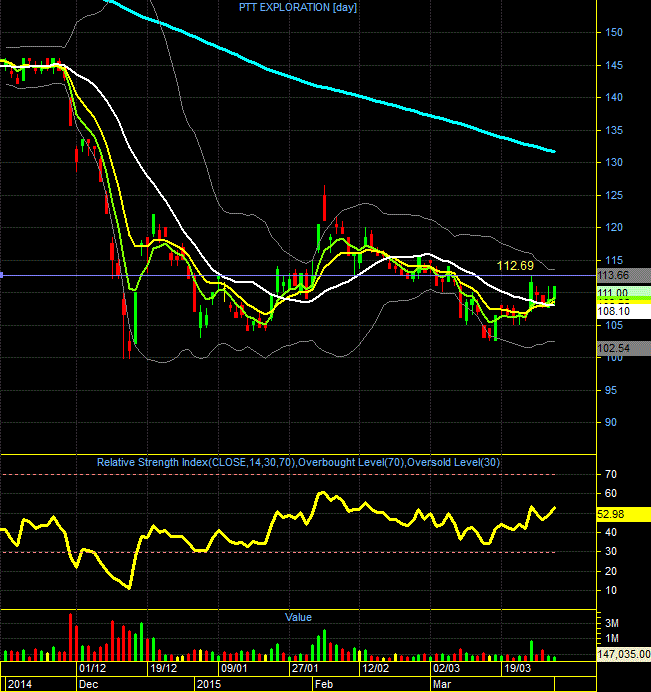
Task: Click RSI axis label 10
Action: coord(611,590)
